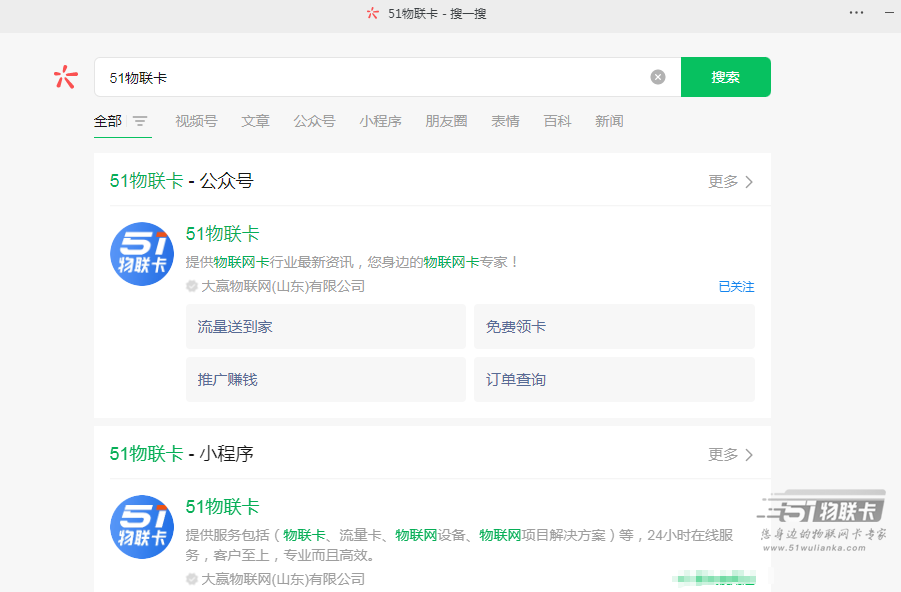Click the verified badge beside the mini program company name
This screenshot has height=592, width=901.
[x=192, y=579]
